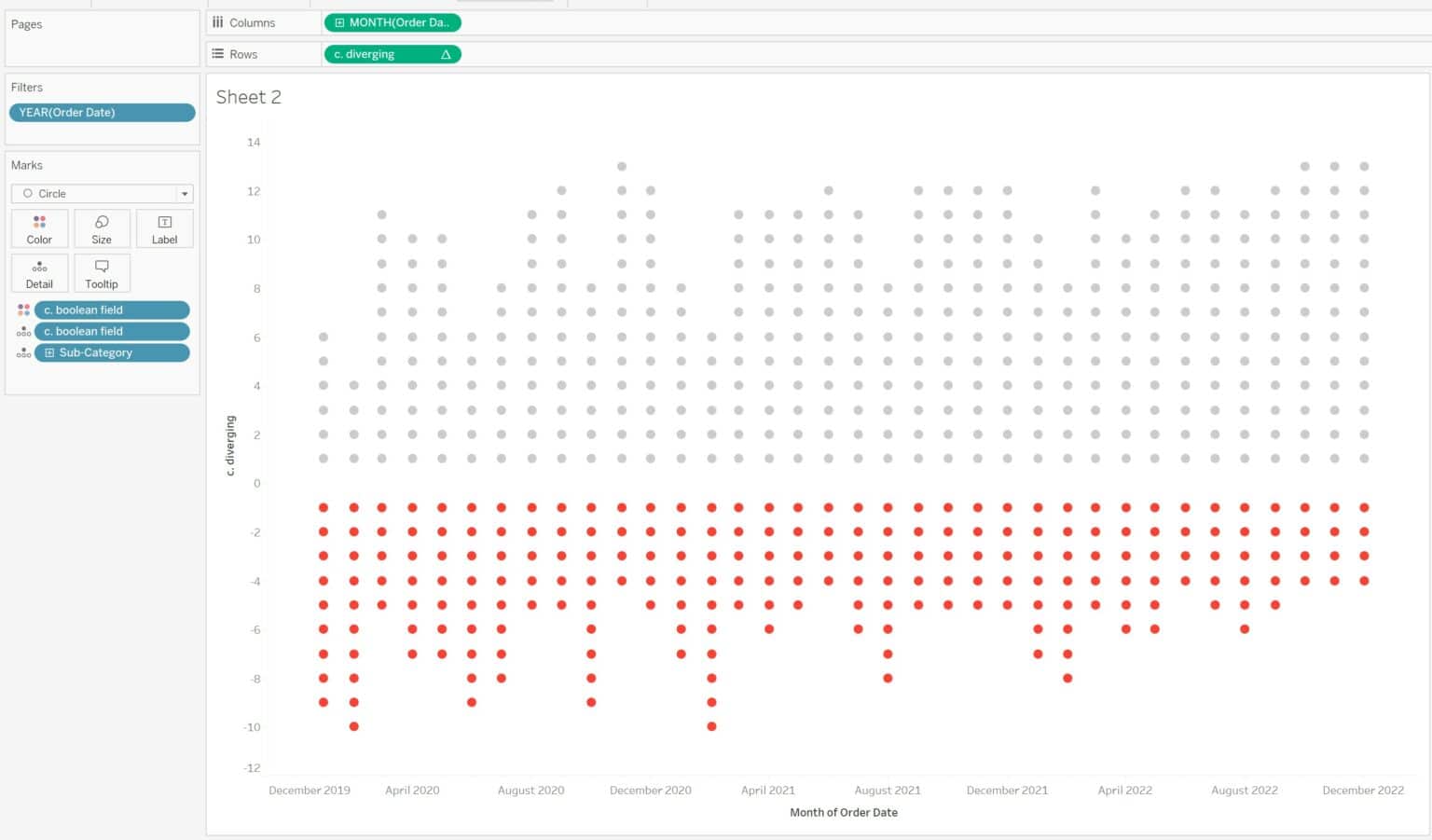Open the Tooltip property on the Marks card

coord(102,272)
